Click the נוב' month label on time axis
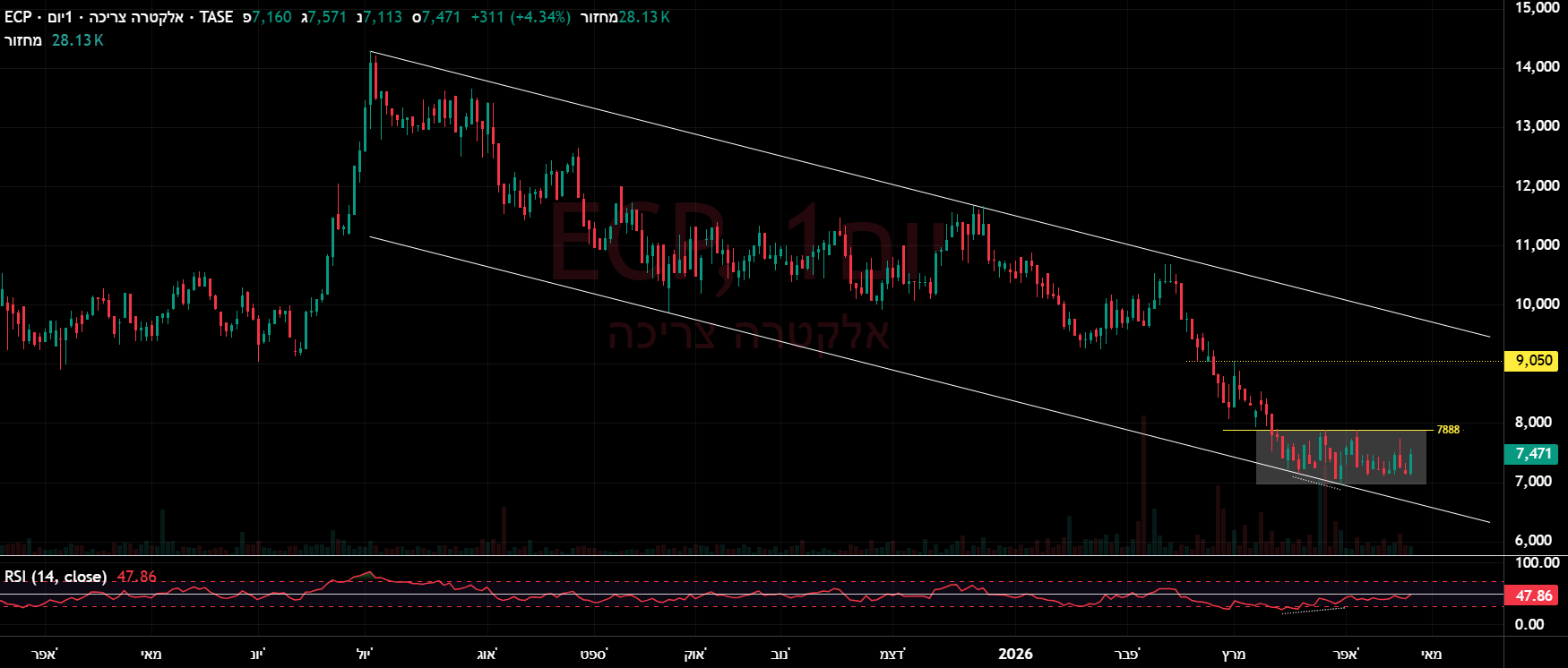1568x668 pixels. [x=779, y=655]
